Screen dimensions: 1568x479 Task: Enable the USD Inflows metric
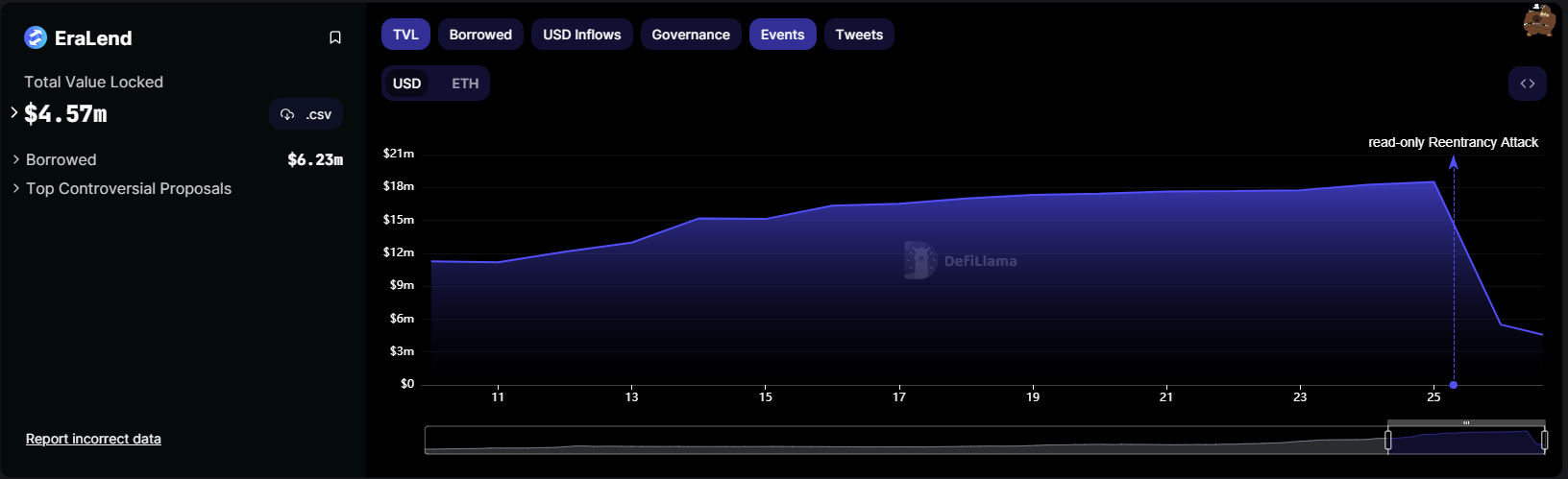581,35
